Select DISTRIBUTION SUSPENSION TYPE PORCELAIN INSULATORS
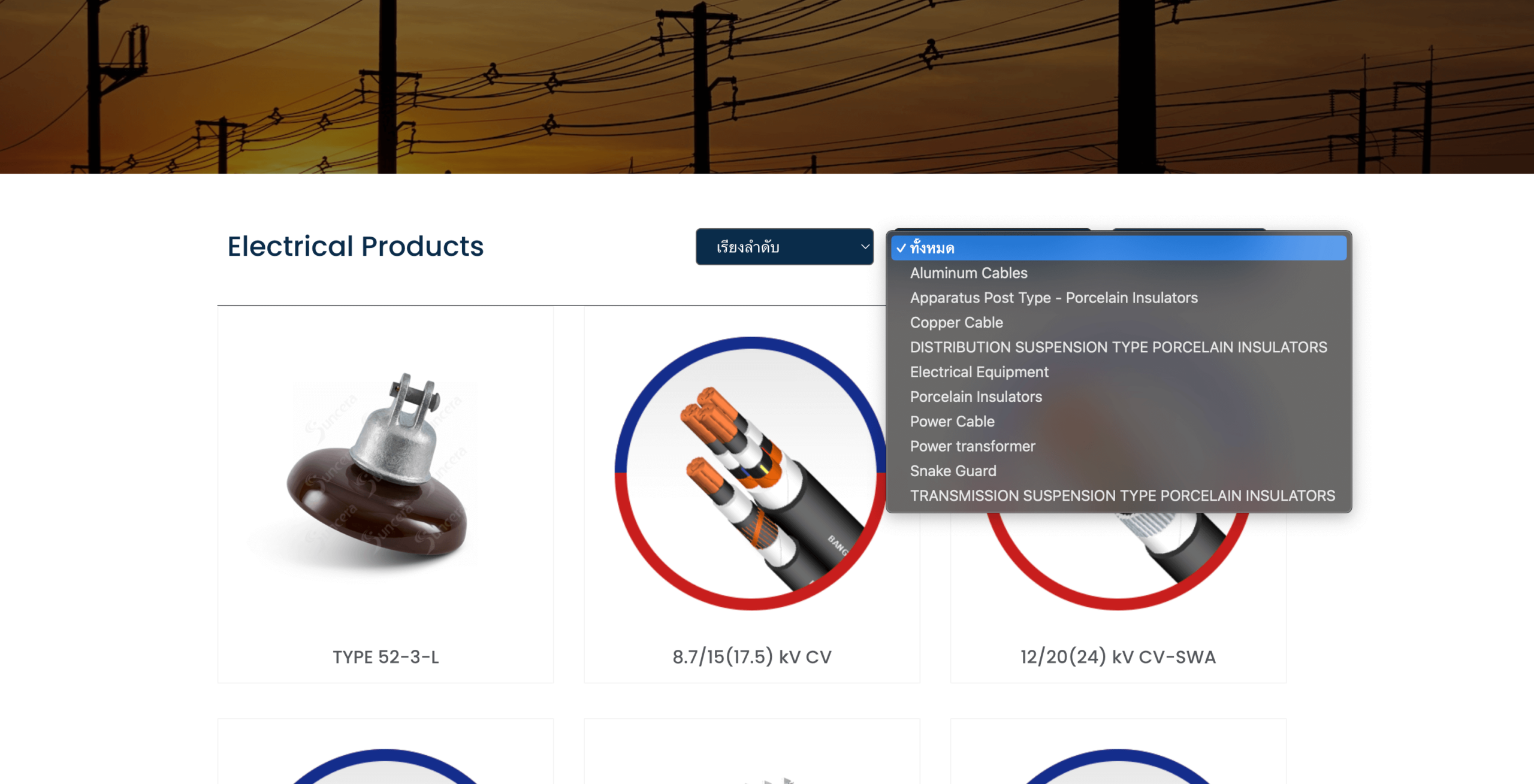The image size is (1534, 784). pyautogui.click(x=1119, y=347)
